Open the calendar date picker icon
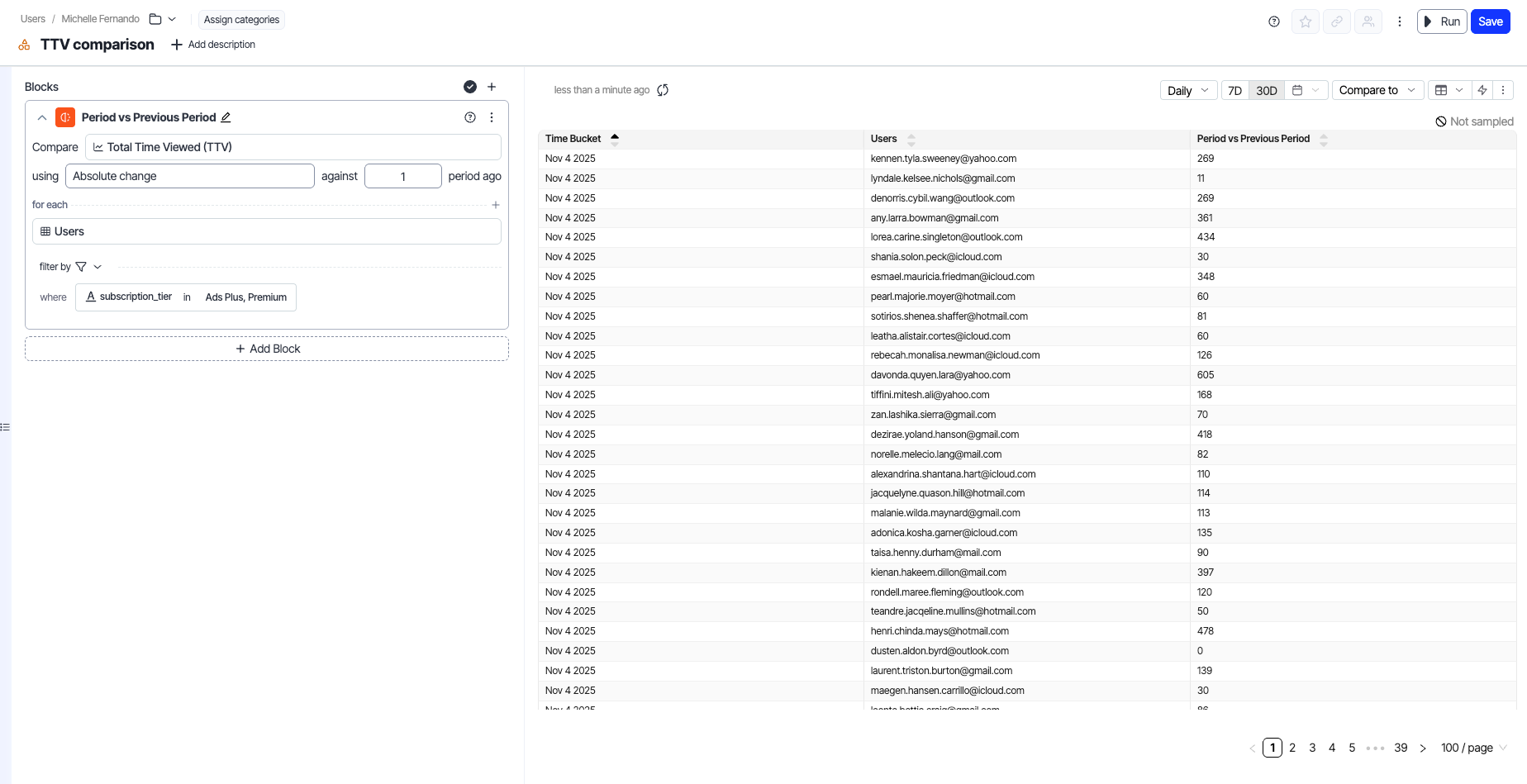 tap(1297, 90)
